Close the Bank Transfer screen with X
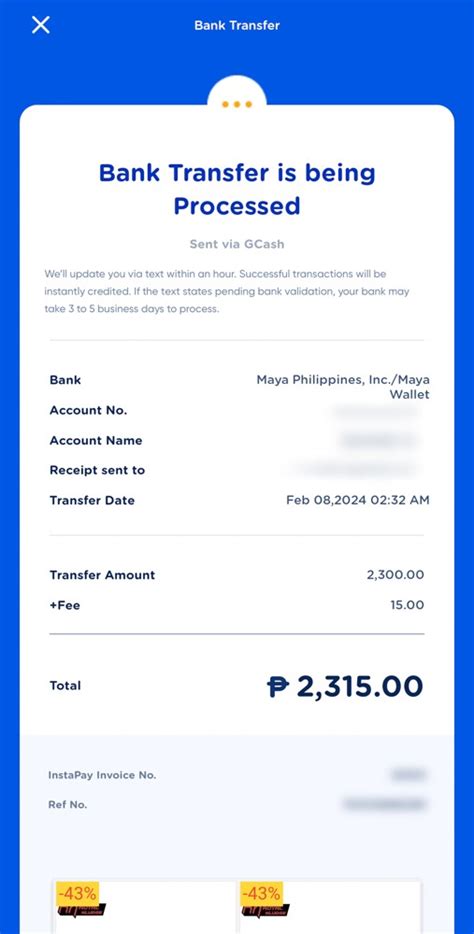Image resolution: width=474 pixels, height=934 pixels. [40, 25]
